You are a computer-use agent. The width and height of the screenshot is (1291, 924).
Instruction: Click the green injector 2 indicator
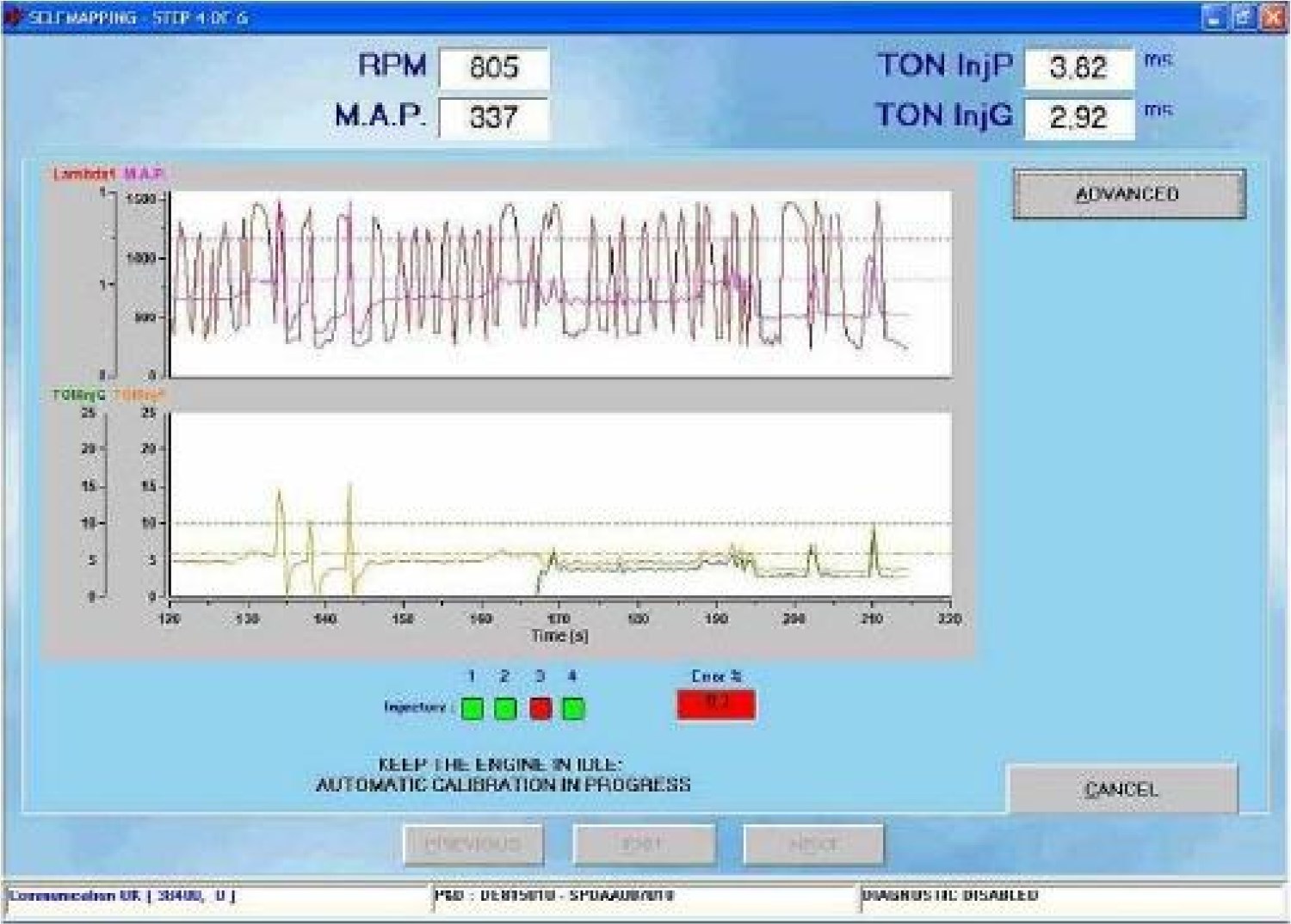pos(505,709)
